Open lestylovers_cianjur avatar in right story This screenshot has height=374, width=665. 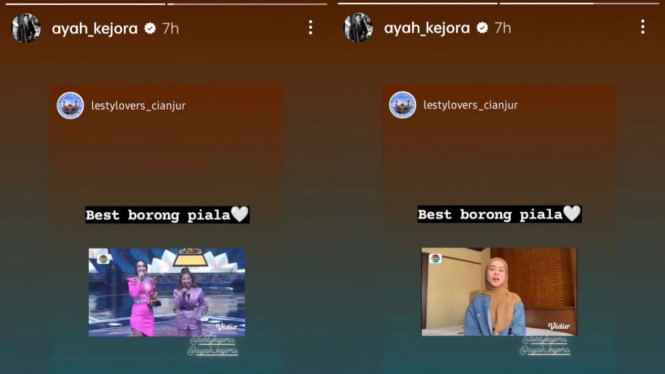coord(402,105)
